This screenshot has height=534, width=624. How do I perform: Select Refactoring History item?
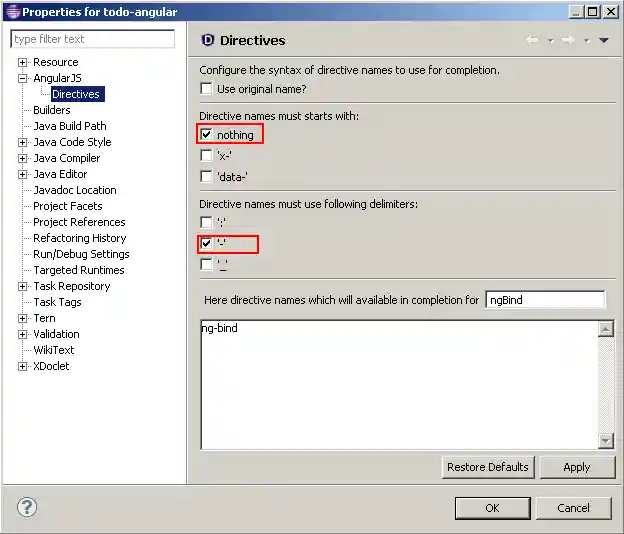point(80,238)
